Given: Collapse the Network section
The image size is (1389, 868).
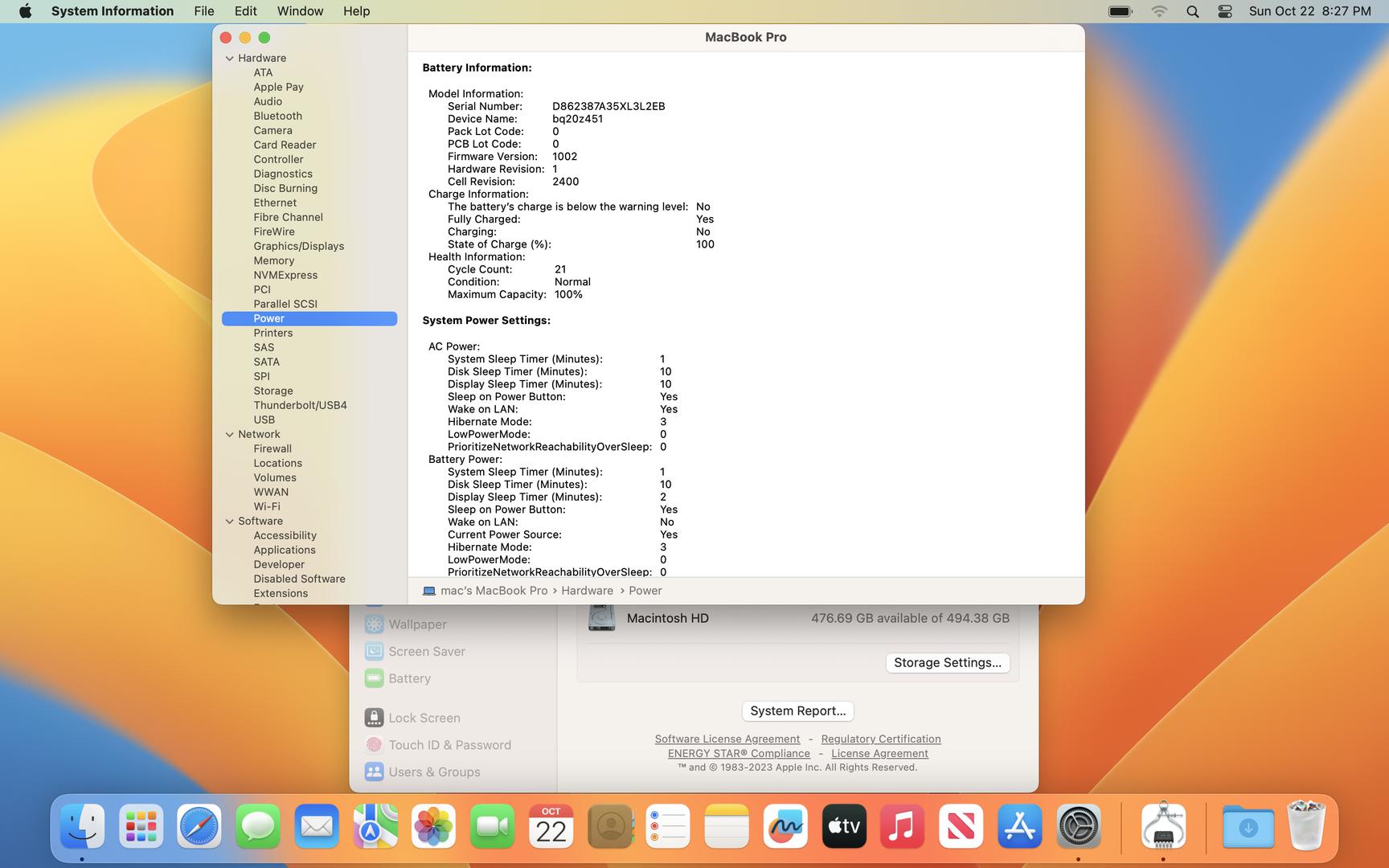Looking at the screenshot, I should click(x=230, y=434).
